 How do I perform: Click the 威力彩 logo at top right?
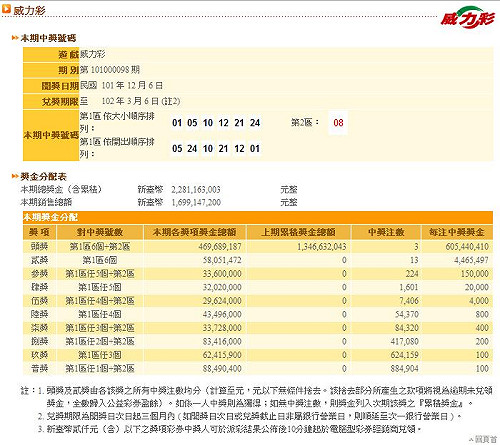tap(467, 17)
